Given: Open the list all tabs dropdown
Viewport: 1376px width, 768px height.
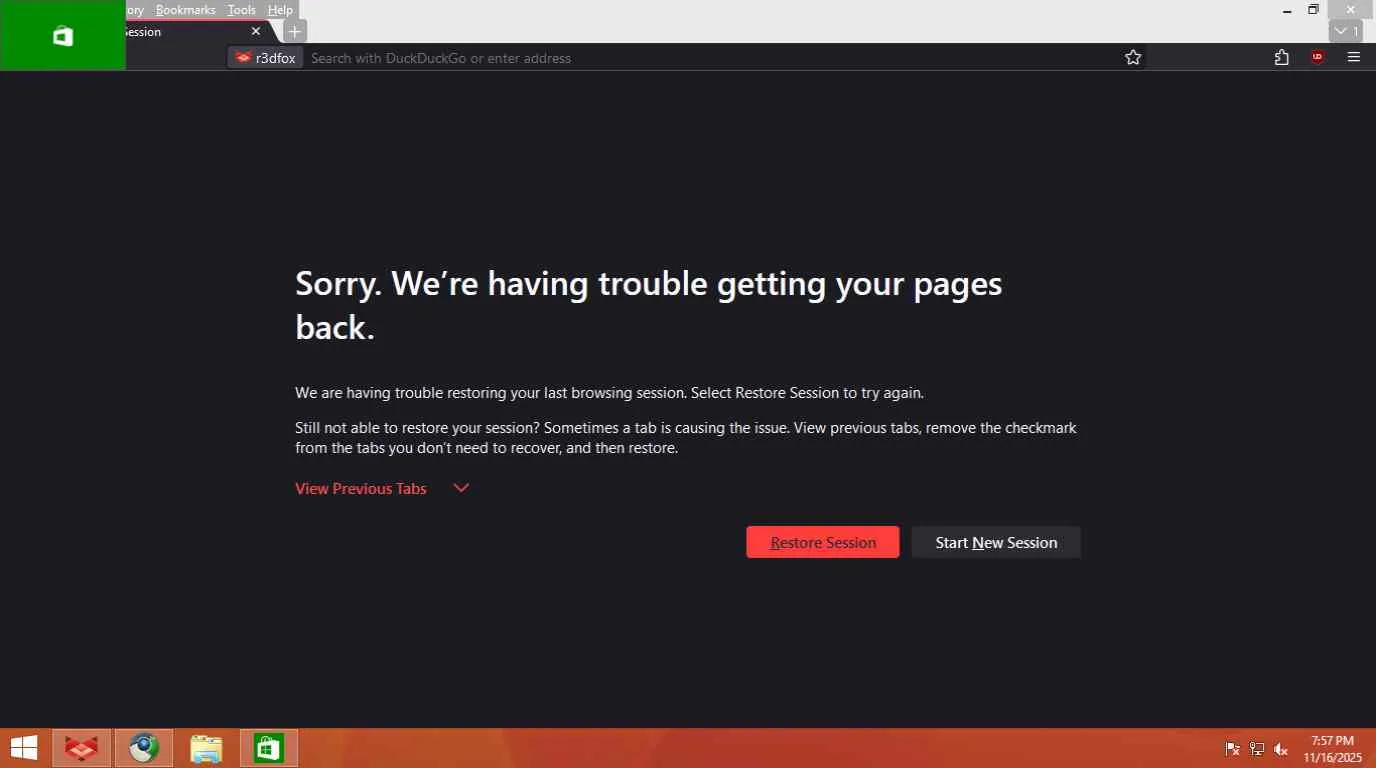Looking at the screenshot, I should pyautogui.click(x=1346, y=32).
